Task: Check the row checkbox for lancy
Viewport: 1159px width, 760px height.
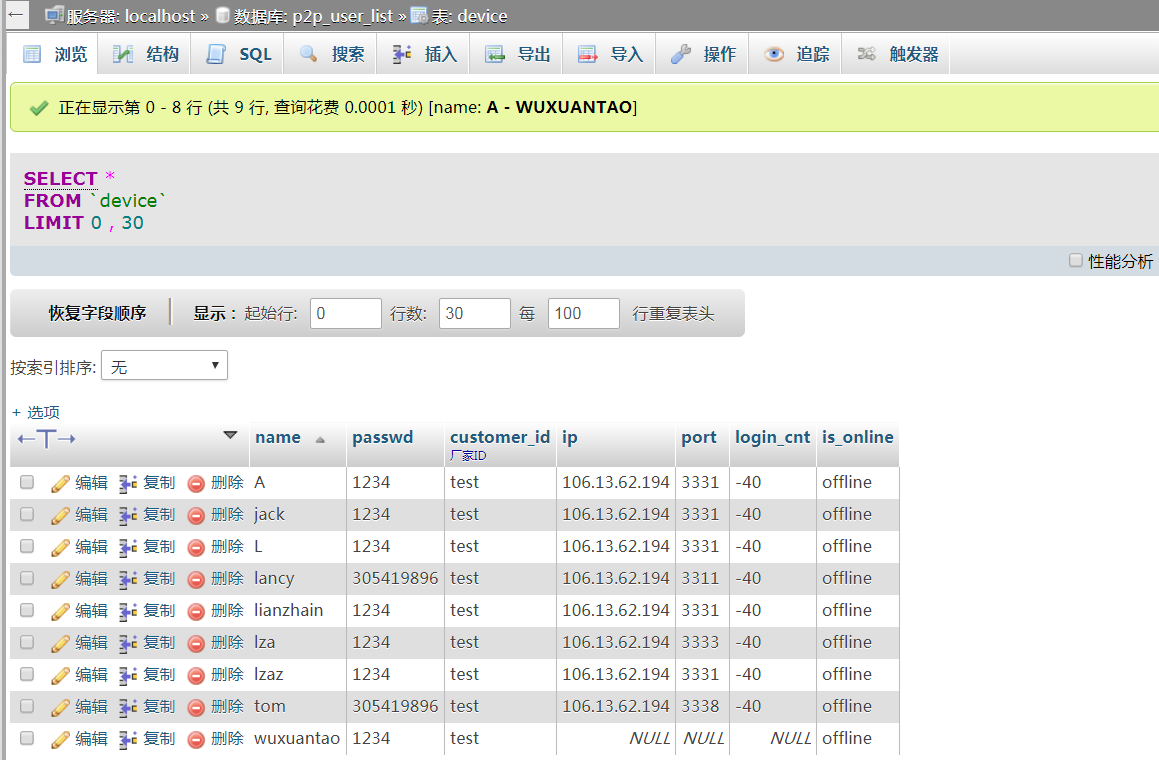Action: 27,578
